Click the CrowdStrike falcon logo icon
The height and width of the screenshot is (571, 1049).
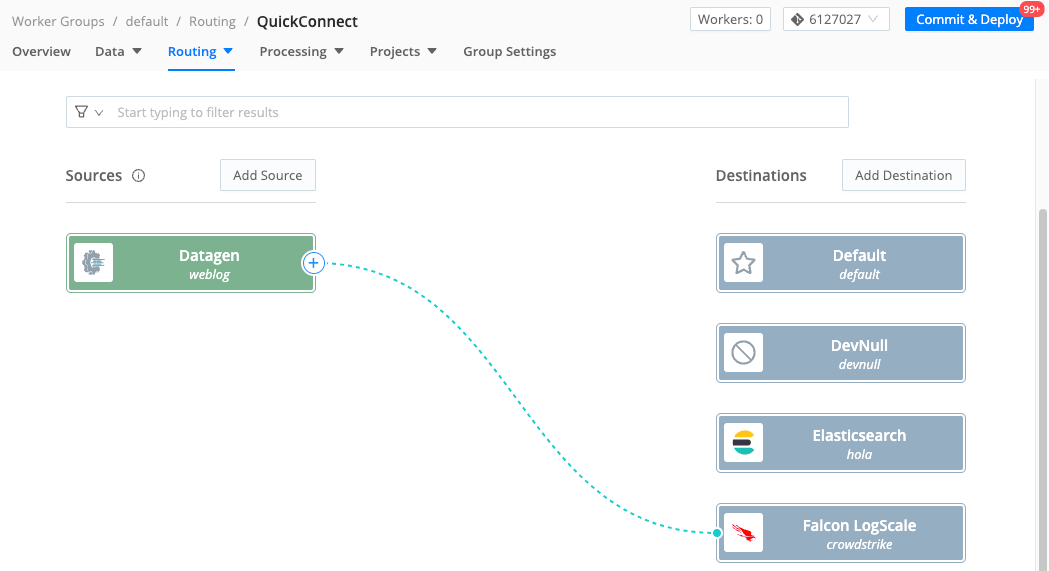click(x=743, y=533)
